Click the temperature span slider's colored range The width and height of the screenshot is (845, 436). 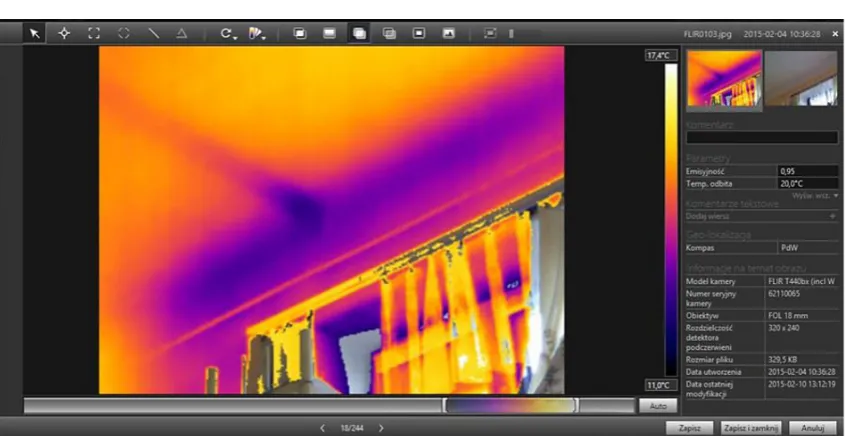click(509, 405)
